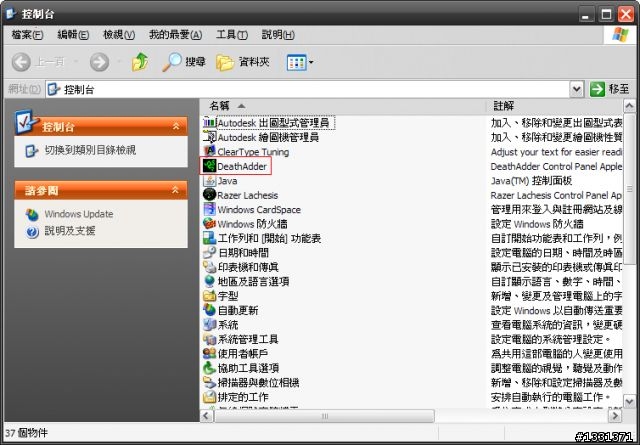The image size is (640, 445).
Task: Open the 檢視(V) menu
Action: pyautogui.click(x=119, y=35)
